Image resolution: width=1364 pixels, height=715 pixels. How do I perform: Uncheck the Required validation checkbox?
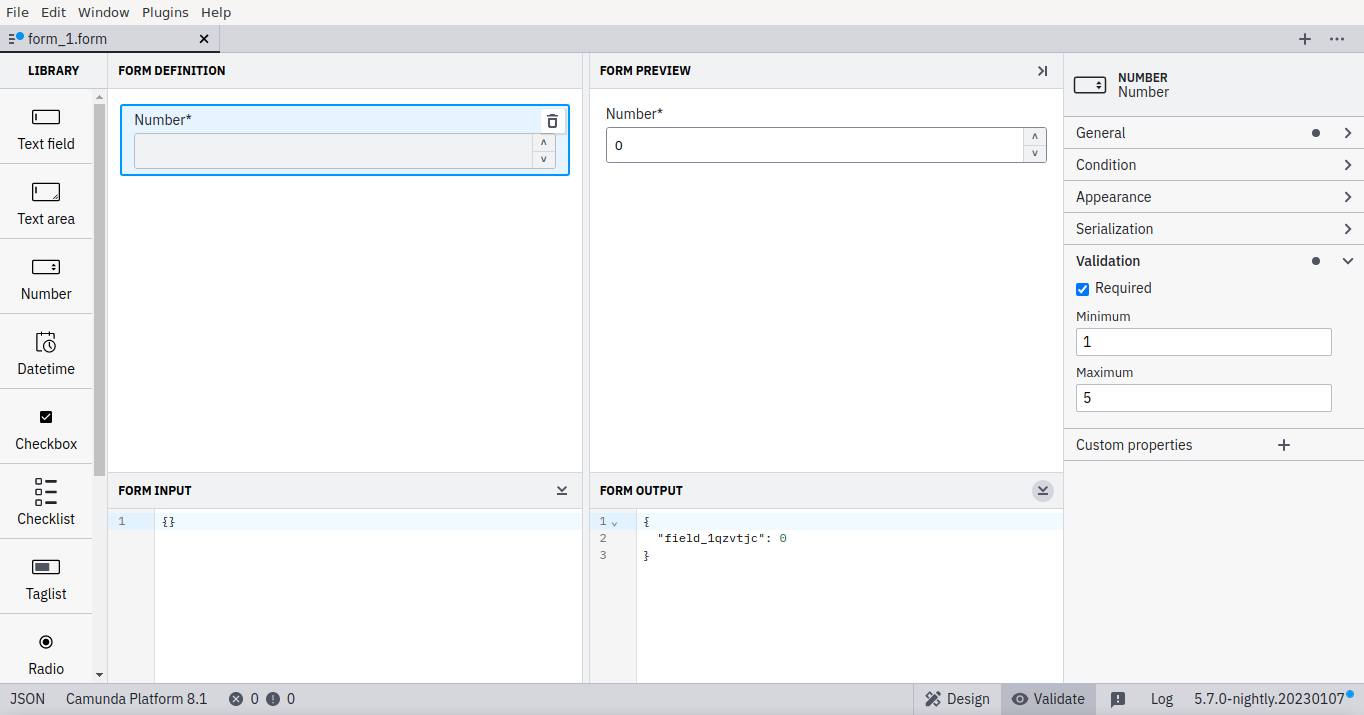pos(1082,288)
